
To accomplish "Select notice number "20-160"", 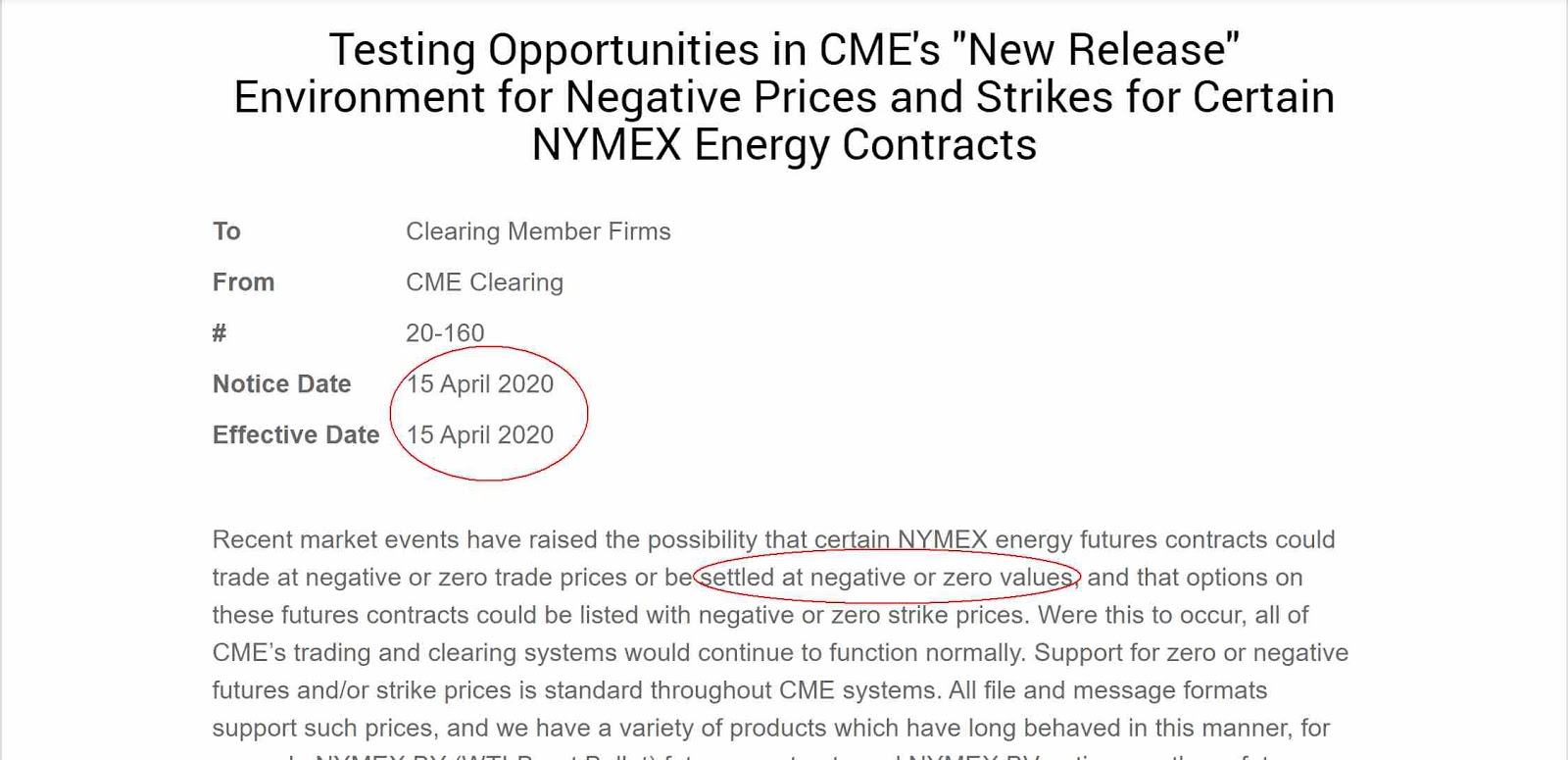I will tap(445, 333).
